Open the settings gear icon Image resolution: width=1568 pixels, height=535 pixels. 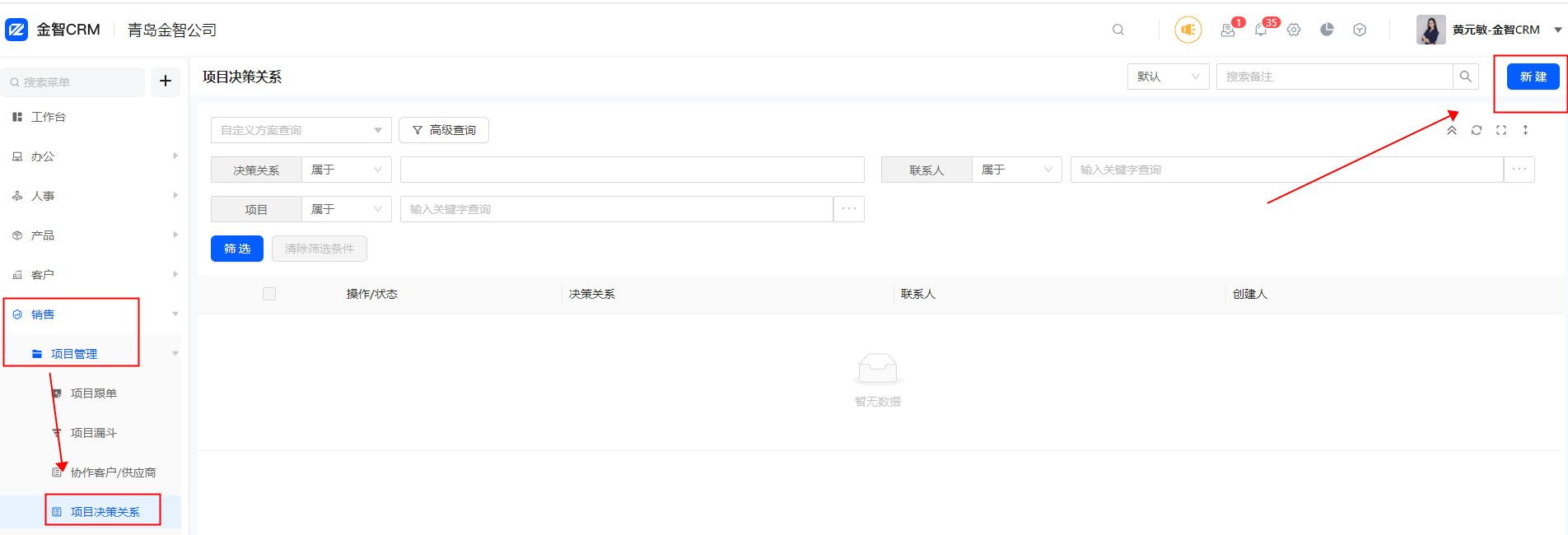(x=1294, y=30)
